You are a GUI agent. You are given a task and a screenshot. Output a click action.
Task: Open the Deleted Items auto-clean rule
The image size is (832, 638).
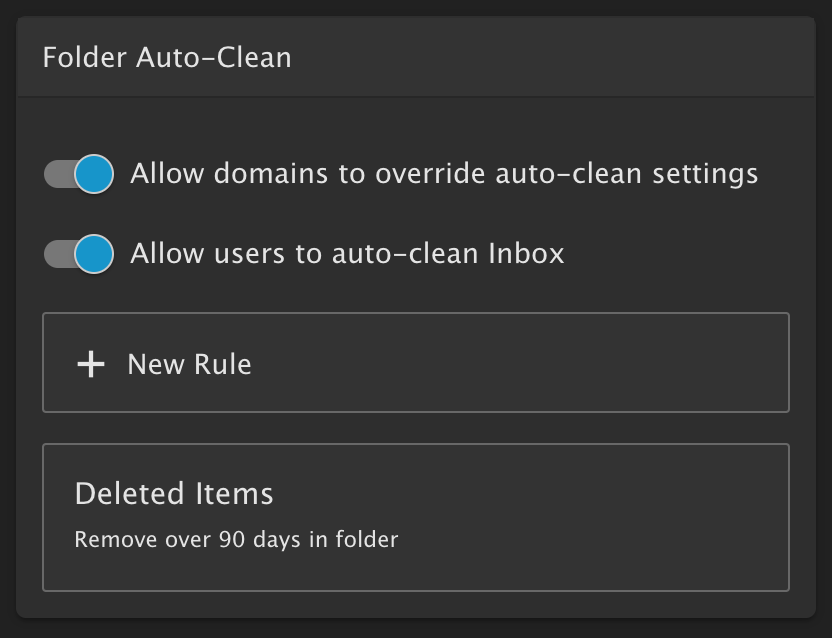click(415, 517)
